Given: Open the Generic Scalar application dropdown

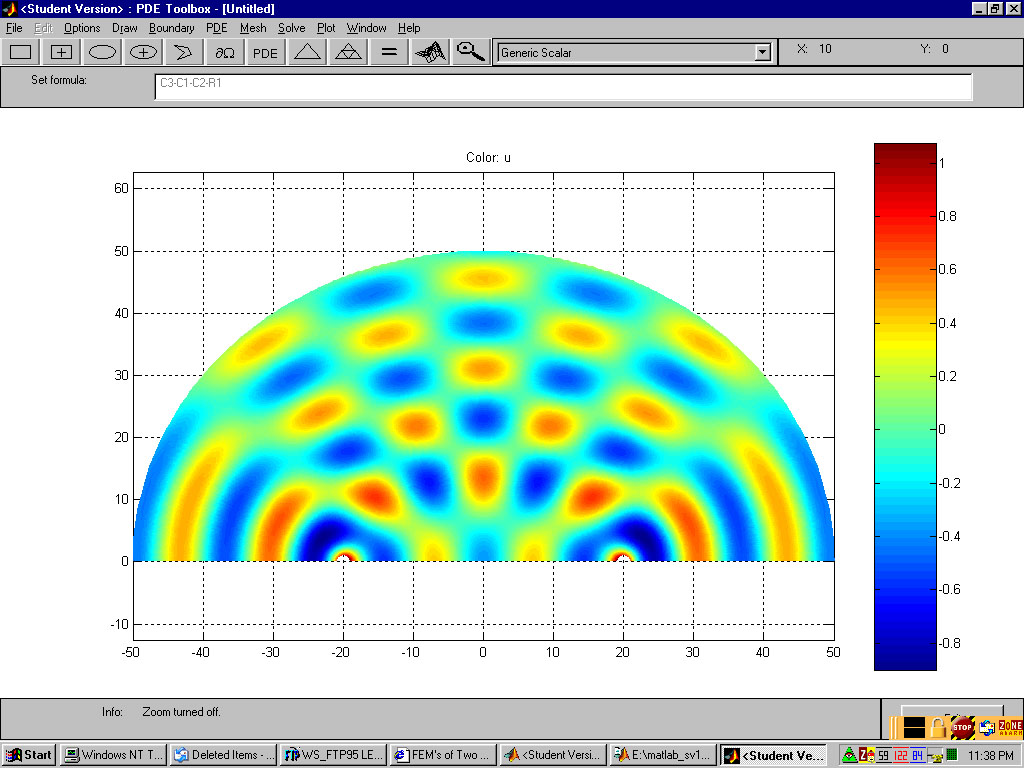Looking at the screenshot, I should [x=763, y=53].
